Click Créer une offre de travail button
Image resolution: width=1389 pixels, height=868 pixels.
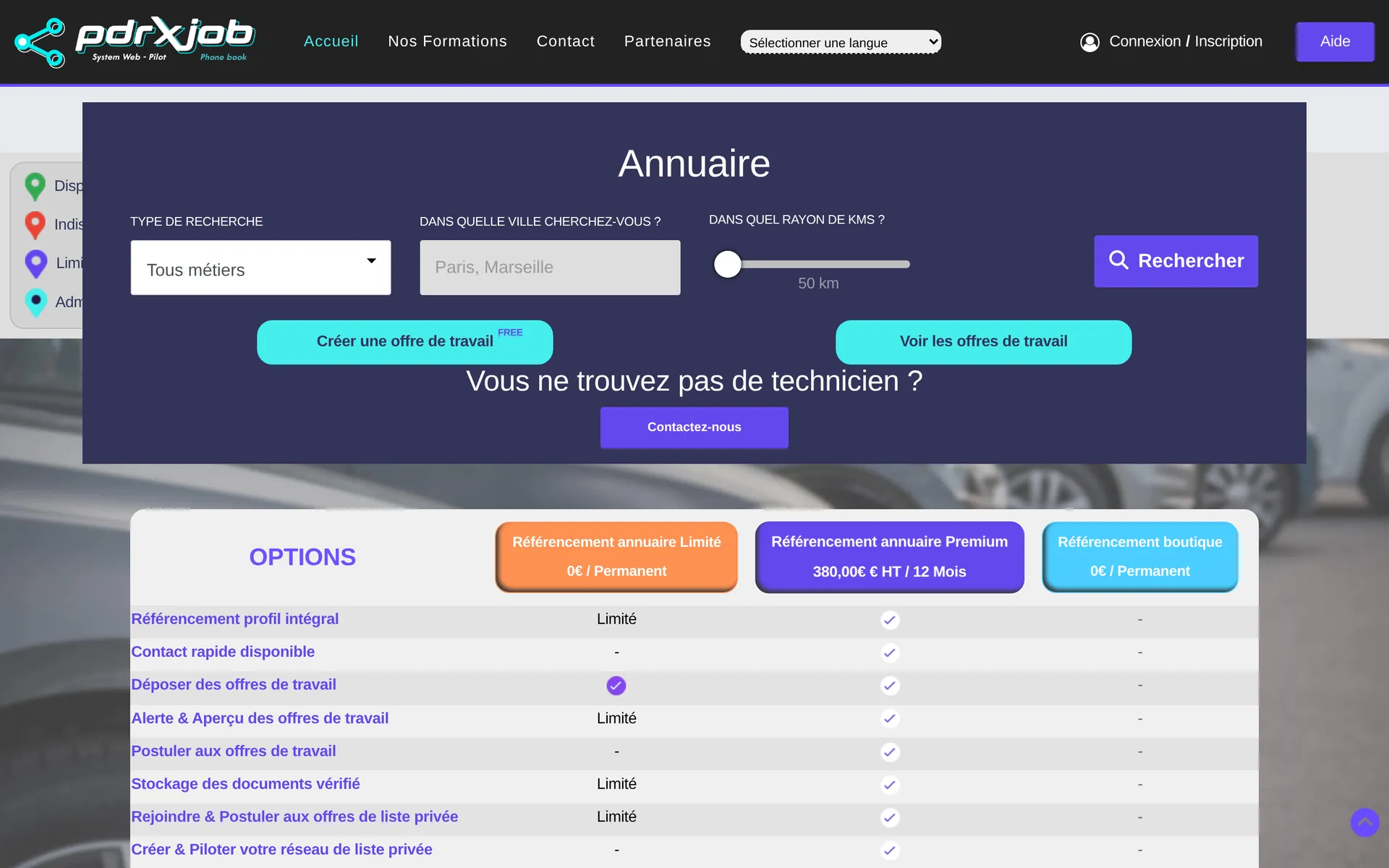click(x=405, y=342)
